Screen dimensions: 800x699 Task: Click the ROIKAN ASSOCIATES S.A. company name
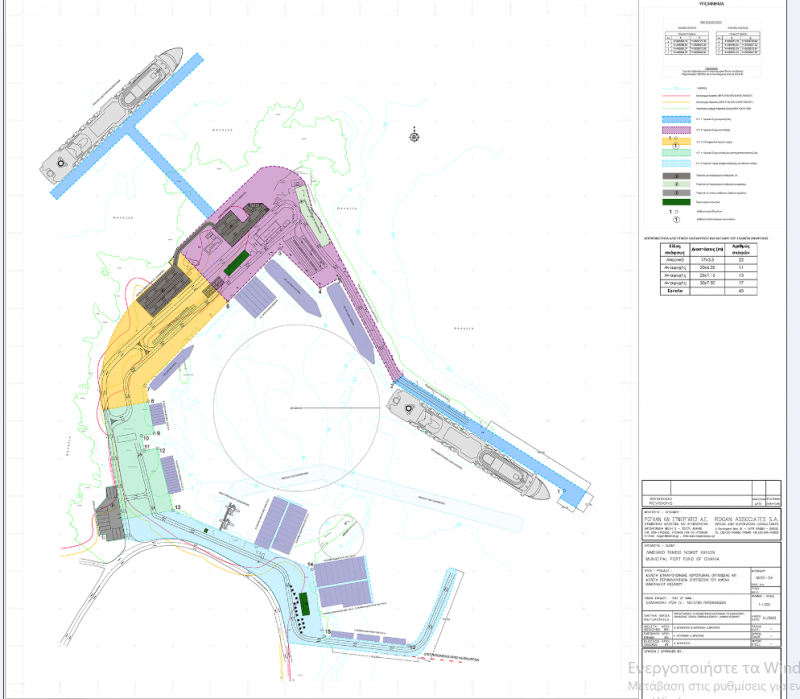tap(745, 519)
